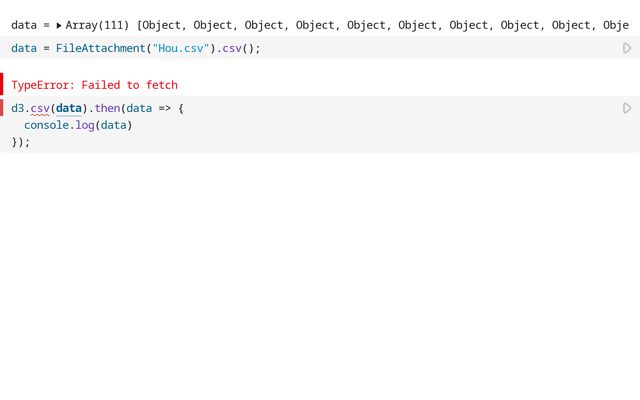640x400 pixels.
Task: Click "Hou.csv" string in the code
Action: (x=180, y=48)
